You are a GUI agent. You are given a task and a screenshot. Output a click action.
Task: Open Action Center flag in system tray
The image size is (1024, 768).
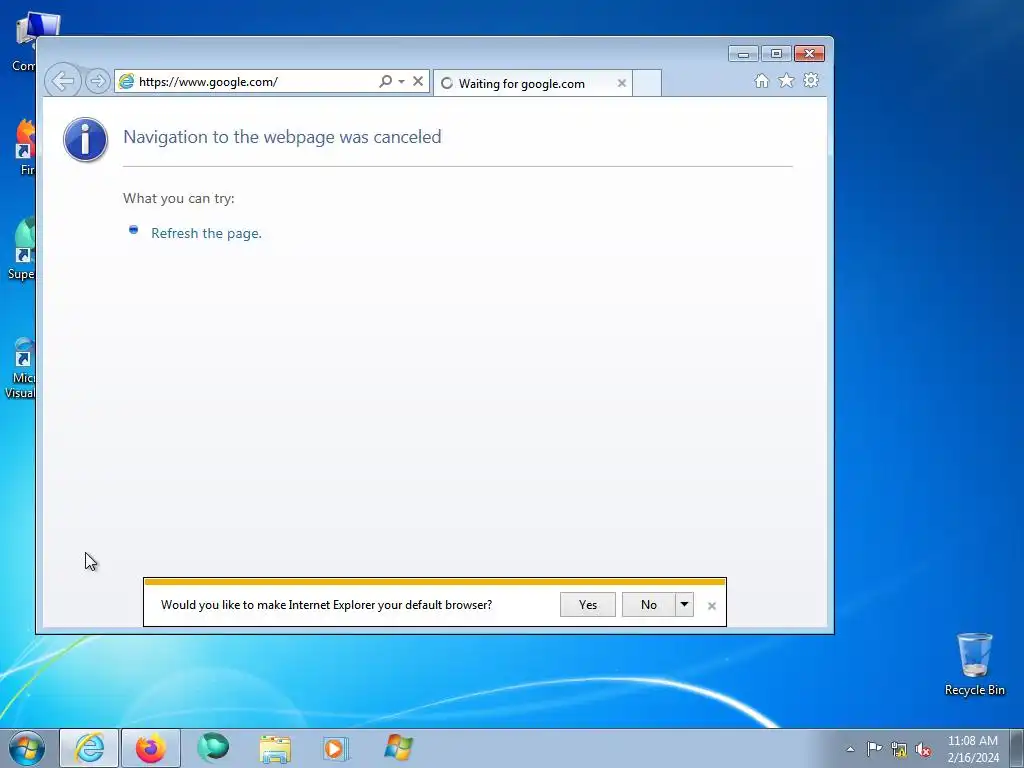pyautogui.click(x=874, y=749)
